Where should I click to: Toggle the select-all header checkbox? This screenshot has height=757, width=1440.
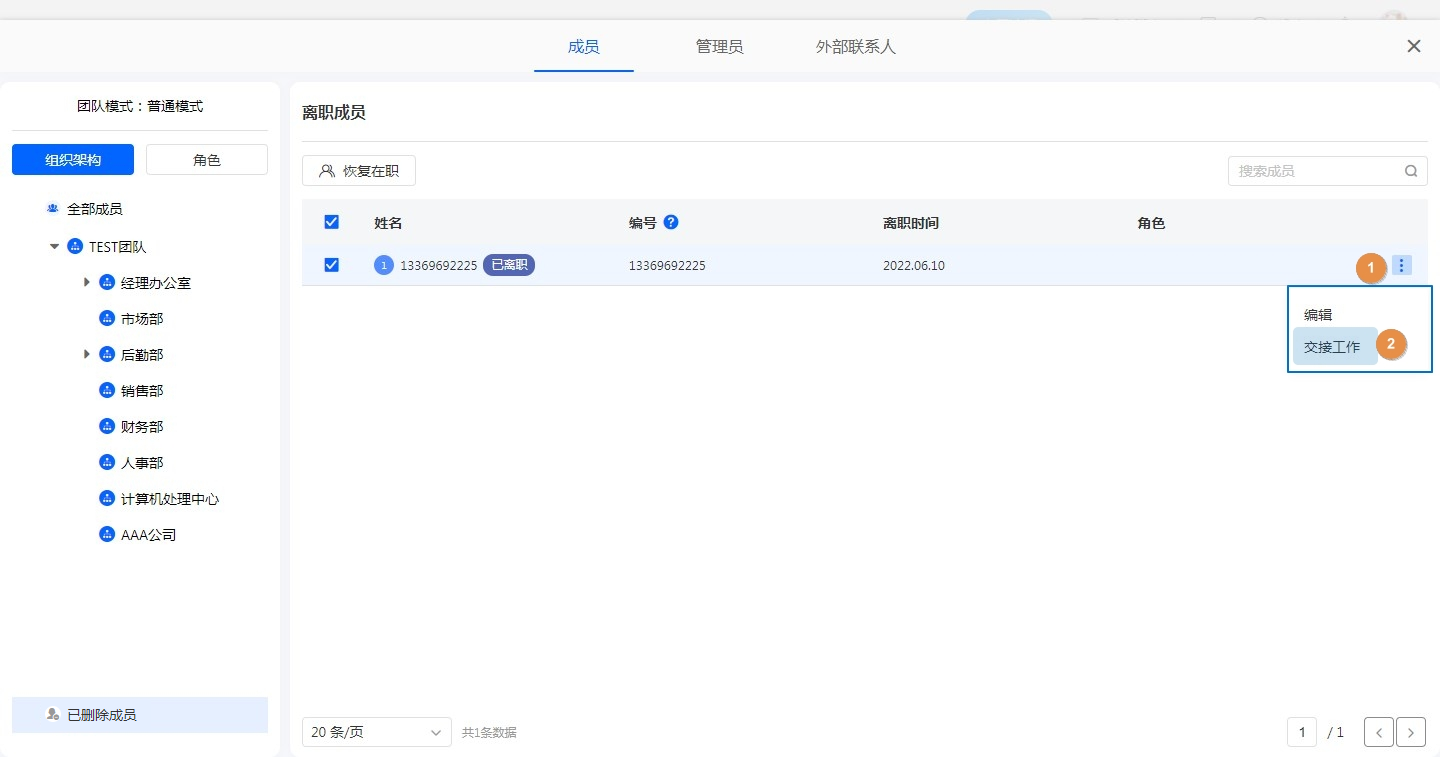(332, 222)
